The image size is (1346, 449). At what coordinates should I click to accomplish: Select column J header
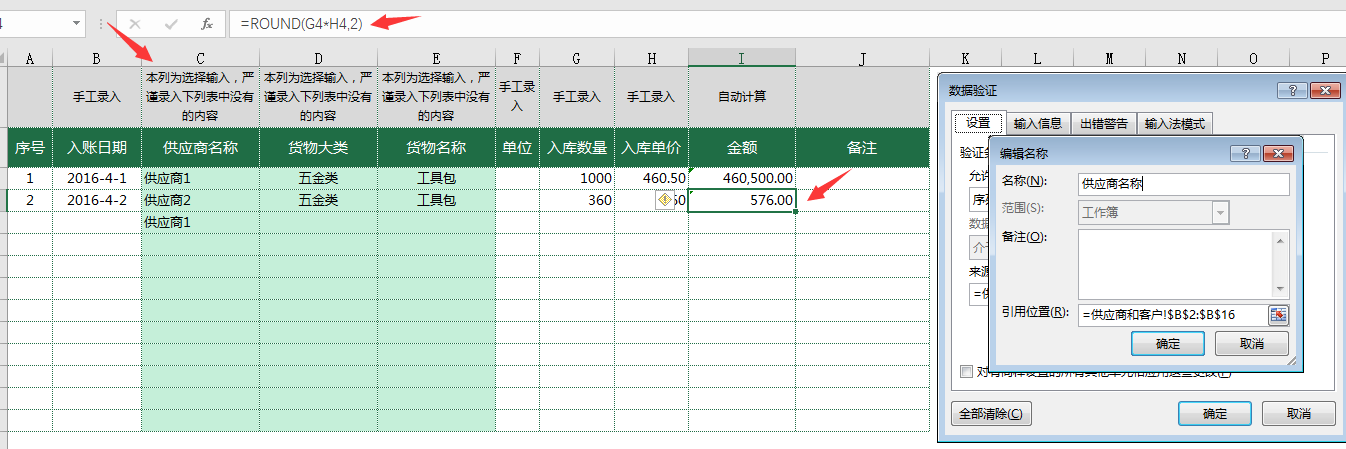coord(862,59)
